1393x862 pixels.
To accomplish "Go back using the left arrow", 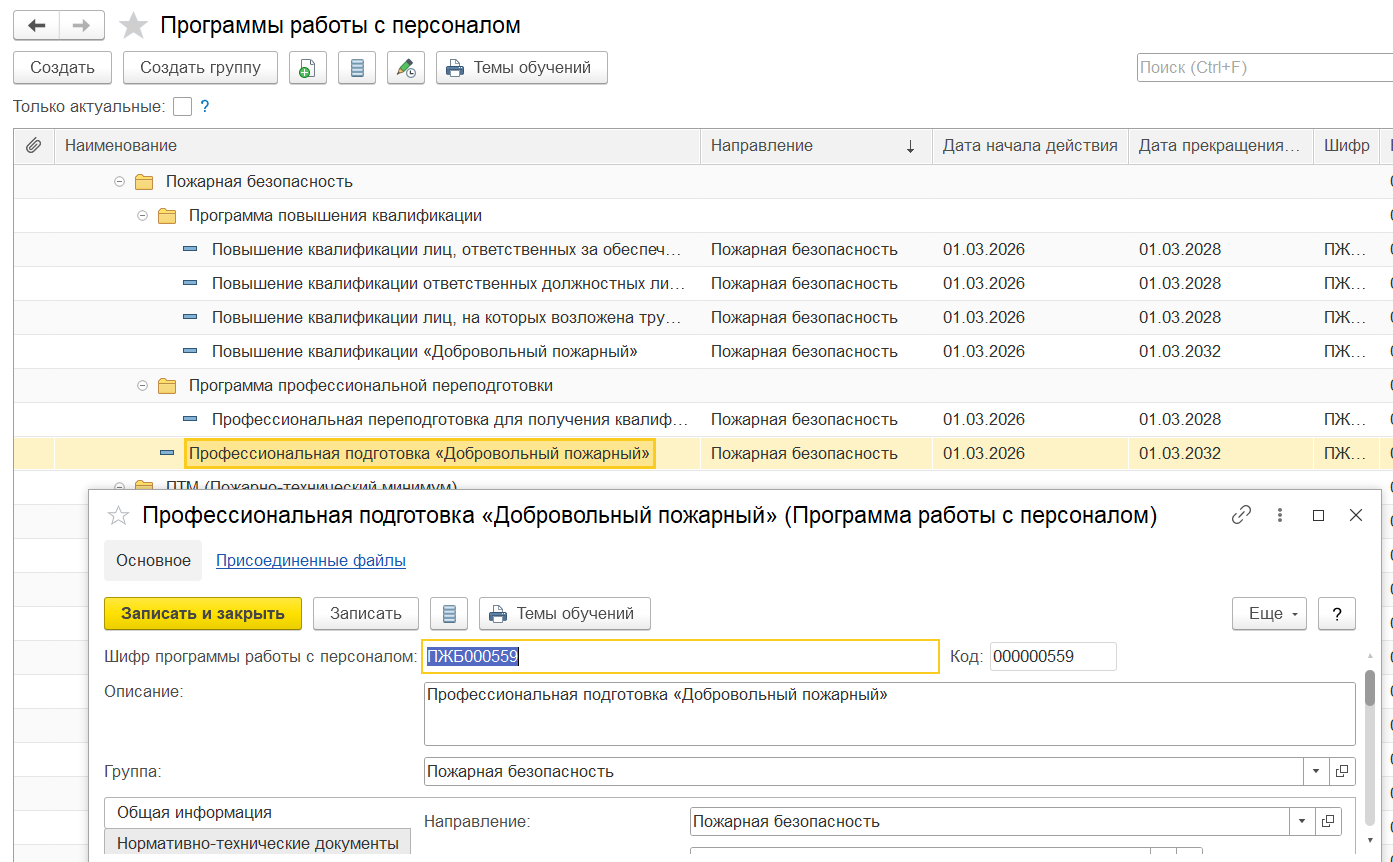I will pyautogui.click(x=37, y=26).
